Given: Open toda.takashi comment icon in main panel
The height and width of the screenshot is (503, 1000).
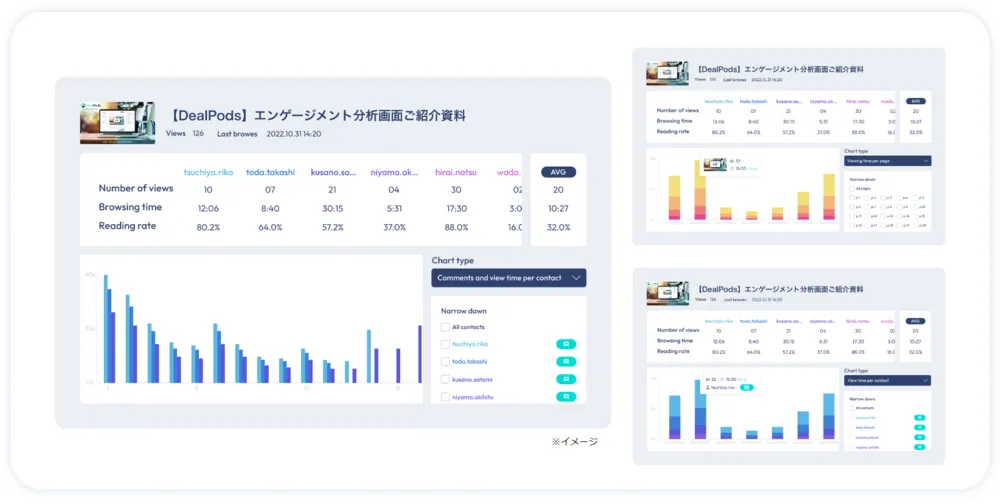Looking at the screenshot, I should [x=566, y=361].
